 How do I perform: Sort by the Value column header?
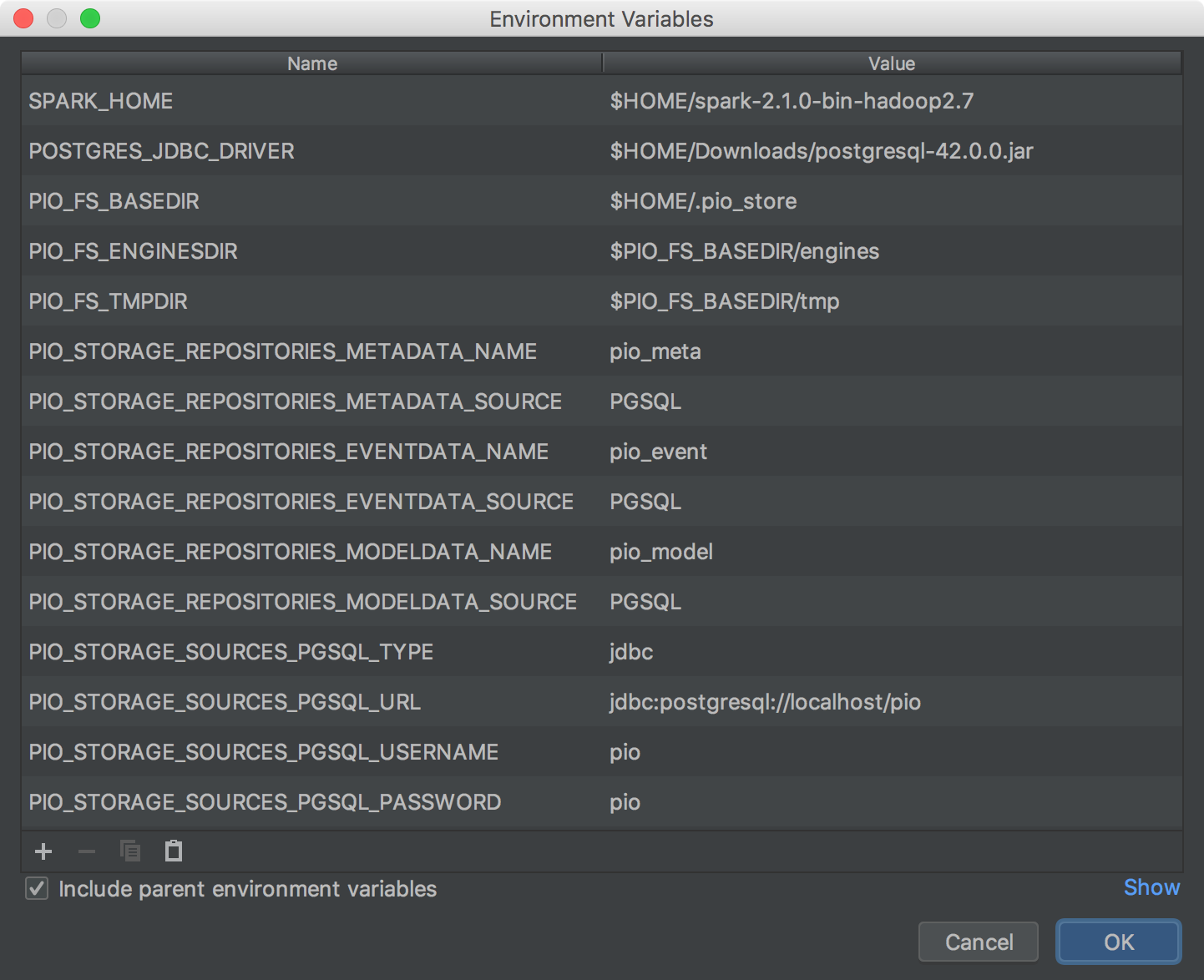(x=891, y=63)
